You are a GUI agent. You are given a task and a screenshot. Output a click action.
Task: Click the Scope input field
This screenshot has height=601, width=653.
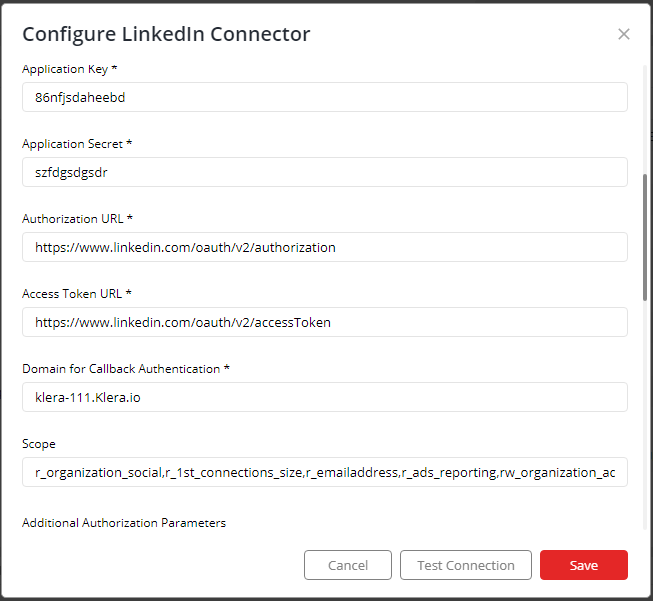(325, 472)
